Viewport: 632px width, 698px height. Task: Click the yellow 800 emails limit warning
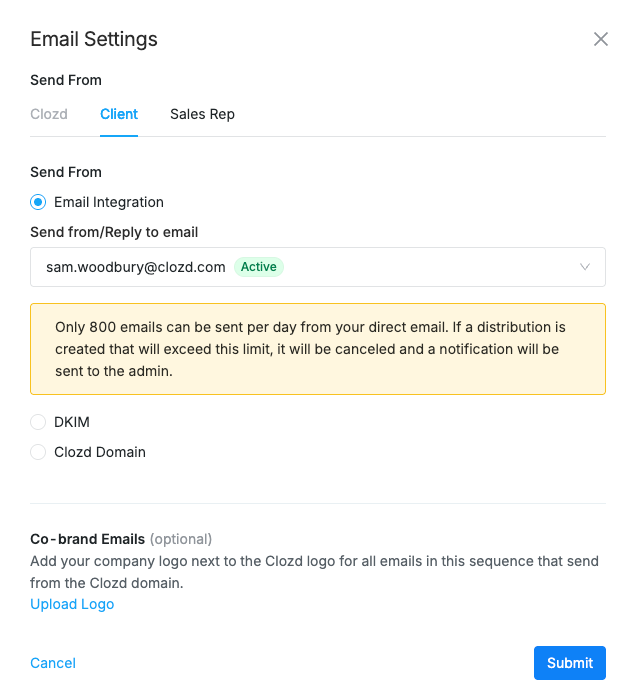click(317, 349)
